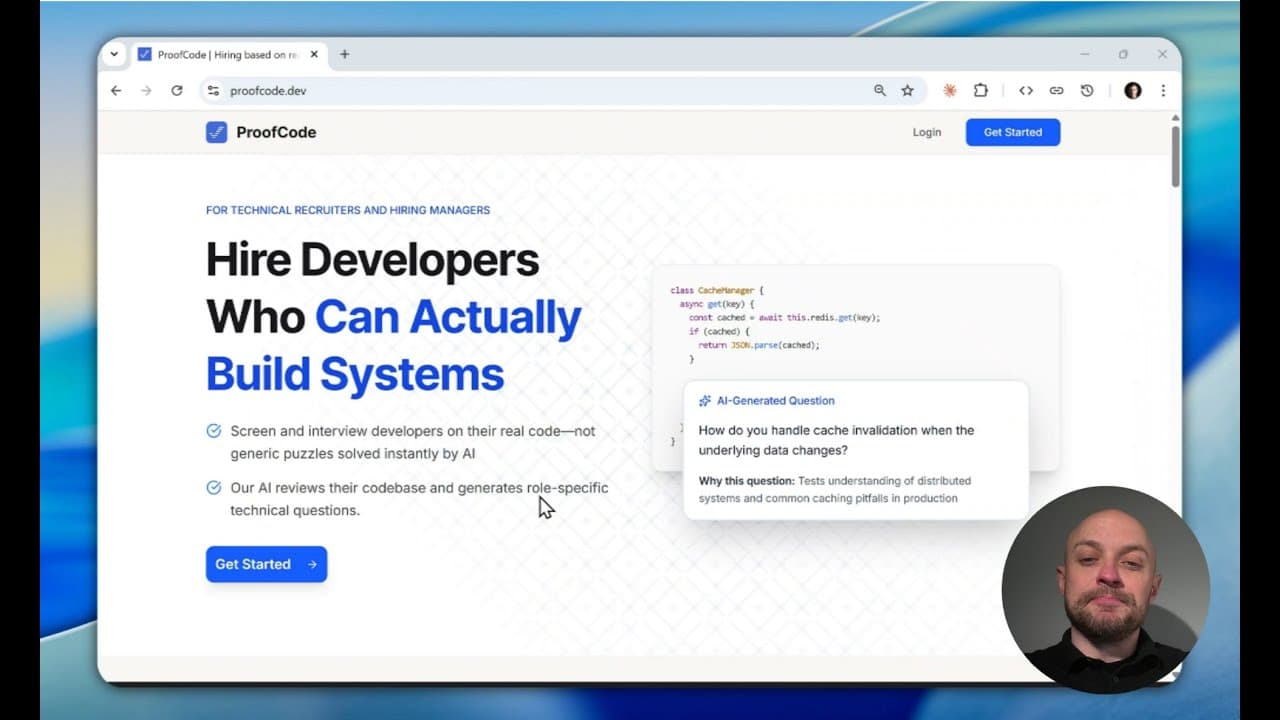
Task: Open the tab search chevron dropdown
Action: 113,54
